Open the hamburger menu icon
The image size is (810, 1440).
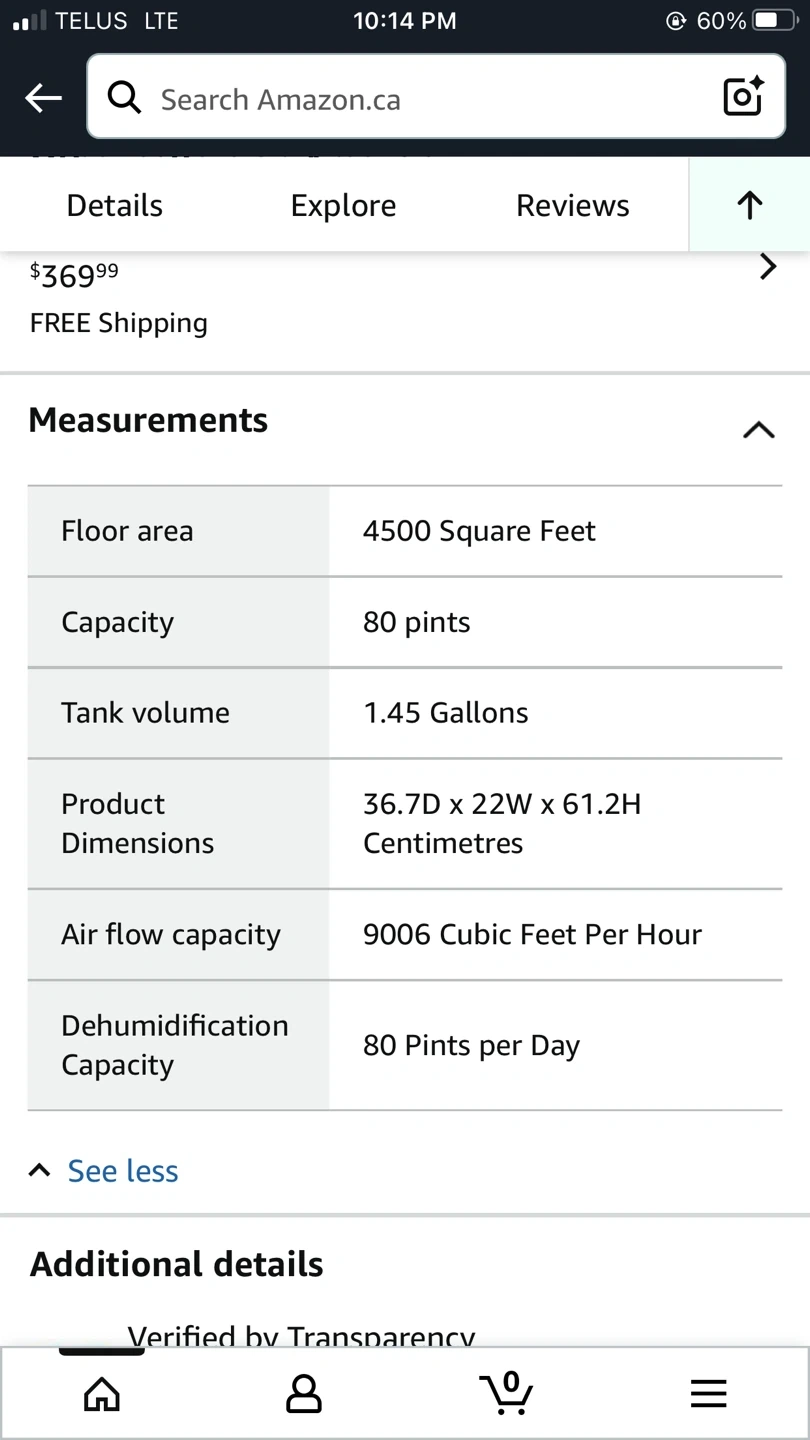(708, 1393)
